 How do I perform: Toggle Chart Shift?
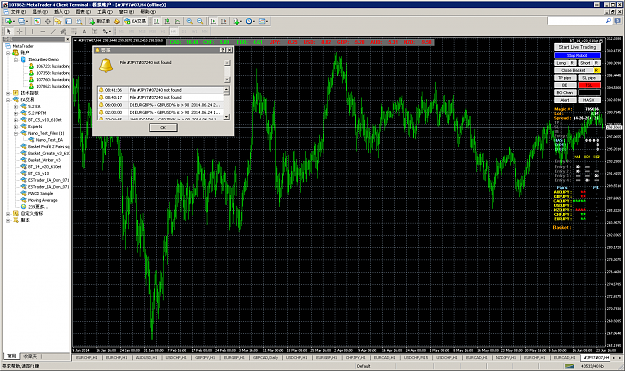click(224, 21)
